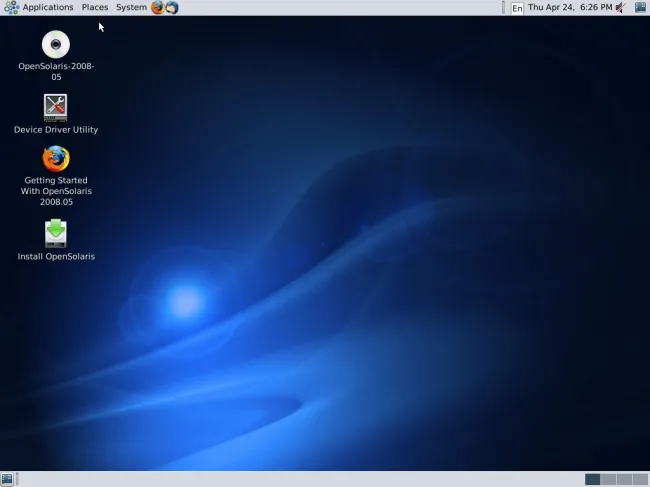Open the OpenSolaris-2008-05 disc icon
Viewport: 650px width, 487px height.
coord(56,45)
